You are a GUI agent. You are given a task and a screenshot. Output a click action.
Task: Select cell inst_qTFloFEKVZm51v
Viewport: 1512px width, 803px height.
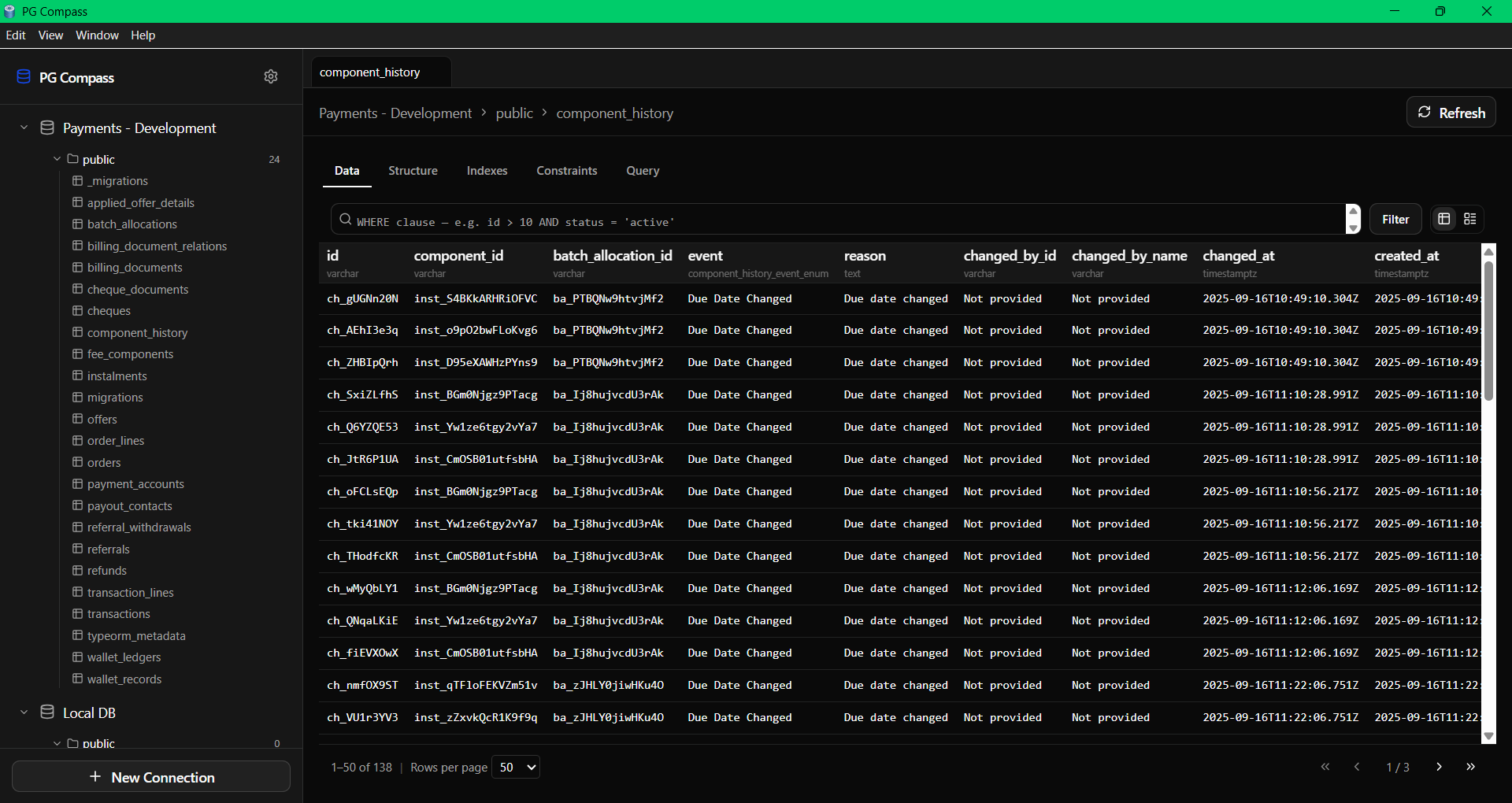click(476, 685)
